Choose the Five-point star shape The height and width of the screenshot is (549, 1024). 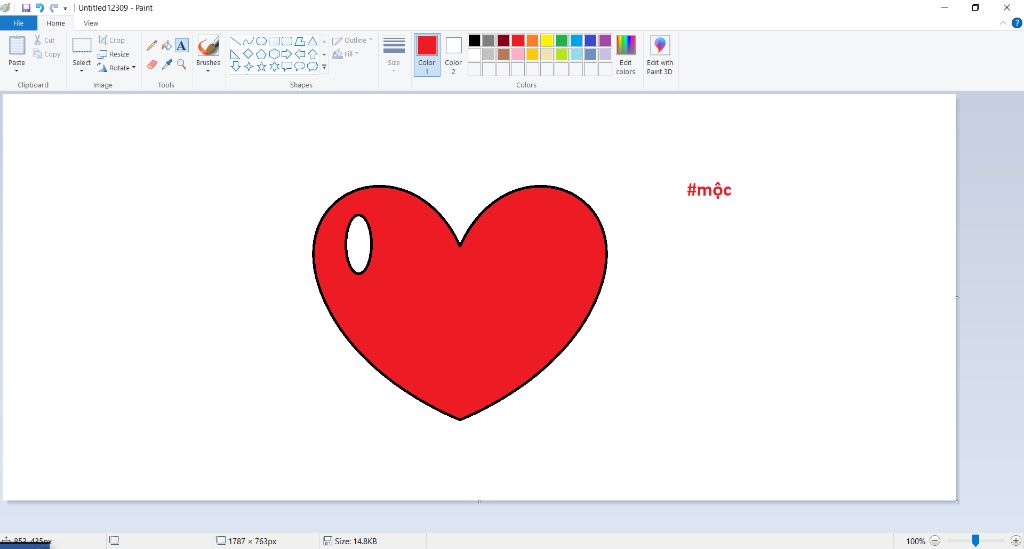[x=261, y=66]
